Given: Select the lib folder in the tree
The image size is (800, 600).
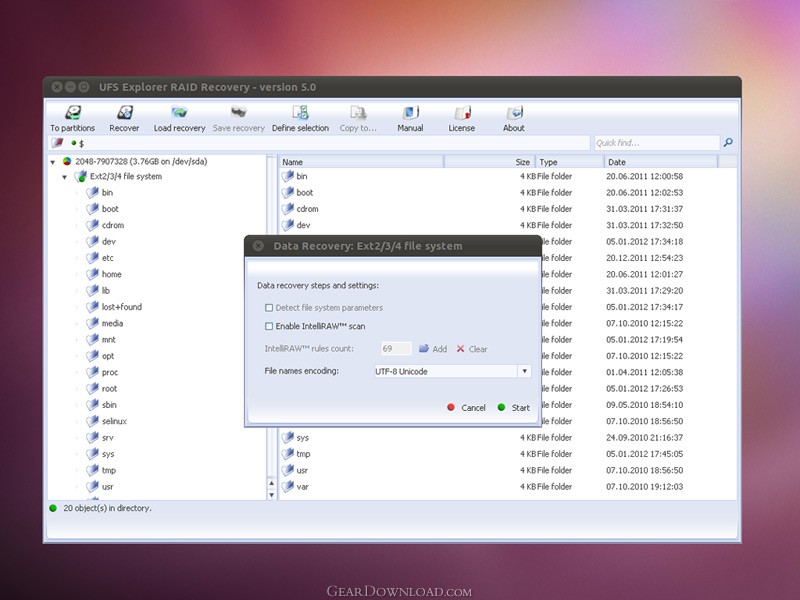Looking at the screenshot, I should point(106,290).
